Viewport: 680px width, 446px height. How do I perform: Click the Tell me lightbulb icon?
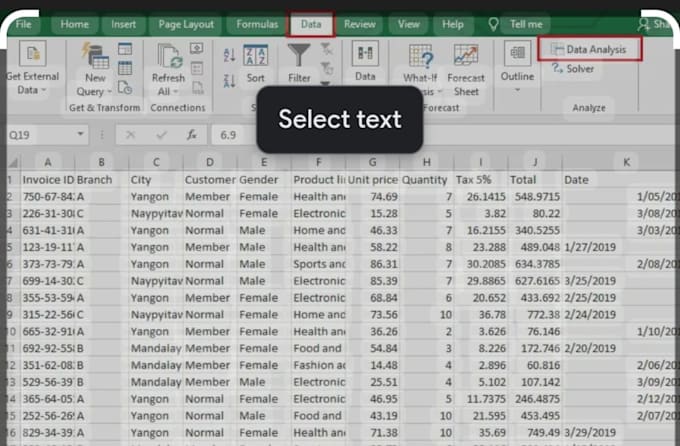[494, 23]
